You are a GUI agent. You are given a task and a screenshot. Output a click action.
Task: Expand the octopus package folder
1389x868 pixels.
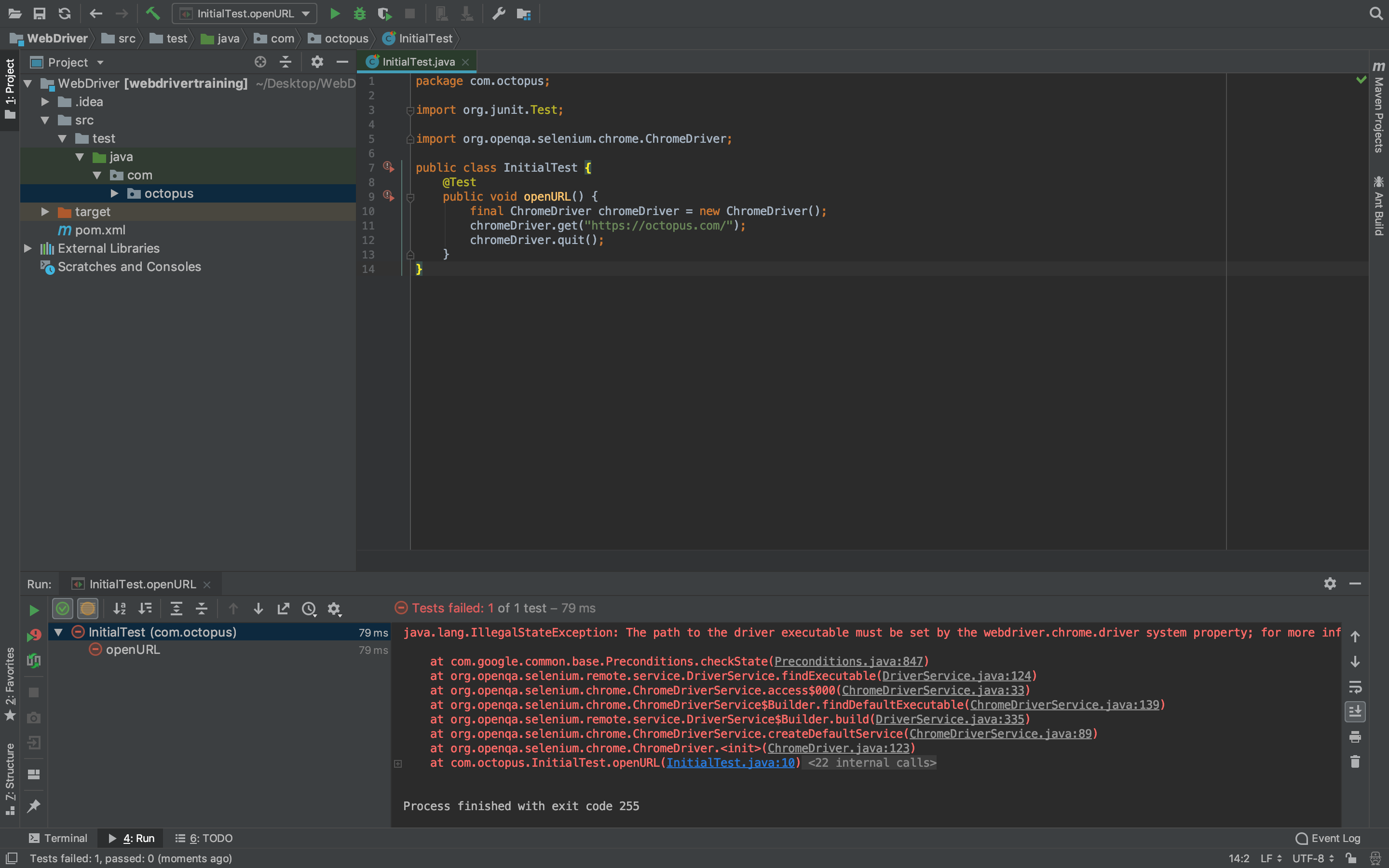[114, 193]
